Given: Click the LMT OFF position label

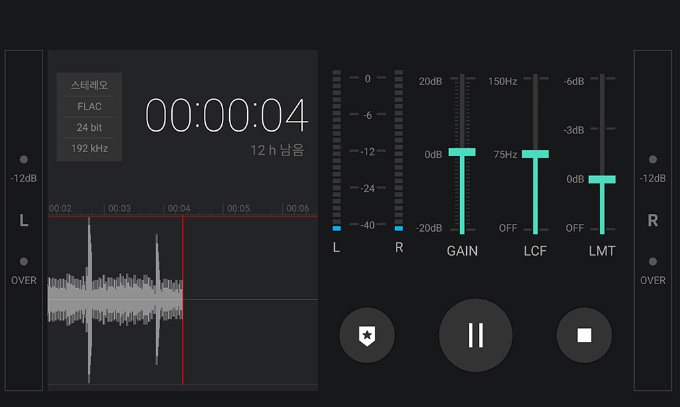Looking at the screenshot, I should pyautogui.click(x=575, y=228).
